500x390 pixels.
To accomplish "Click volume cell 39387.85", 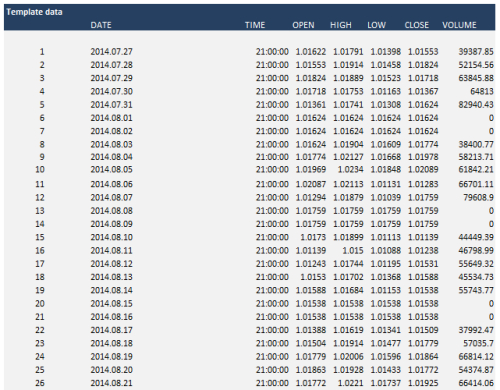I will click(x=476, y=52).
